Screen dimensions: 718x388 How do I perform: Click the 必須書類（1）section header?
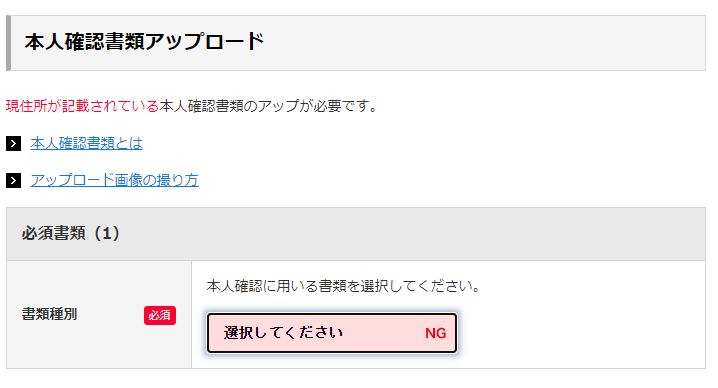71,233
